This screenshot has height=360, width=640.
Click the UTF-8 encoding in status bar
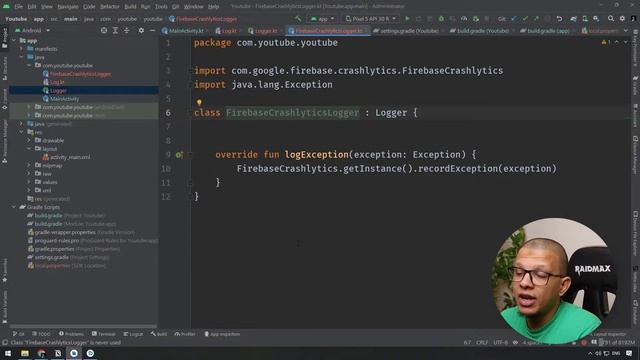(500, 342)
